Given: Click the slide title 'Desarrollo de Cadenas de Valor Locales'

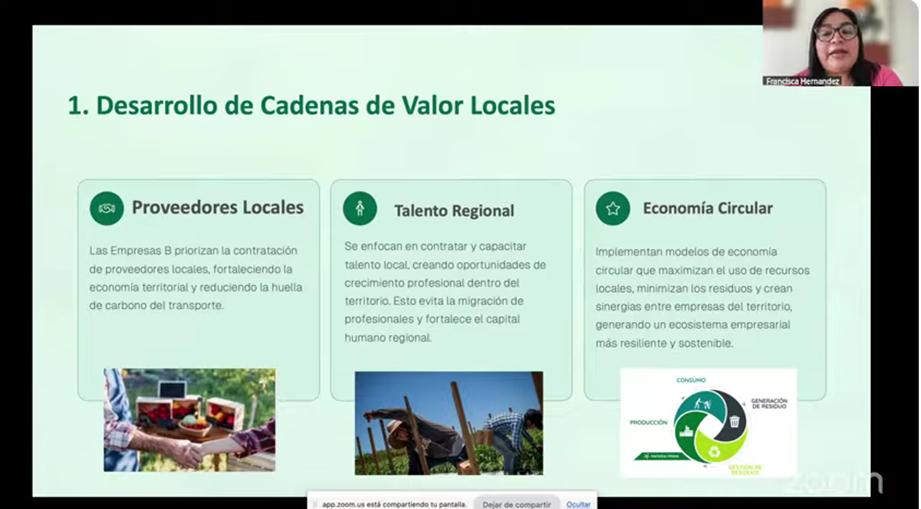Looking at the screenshot, I should coord(311,105).
